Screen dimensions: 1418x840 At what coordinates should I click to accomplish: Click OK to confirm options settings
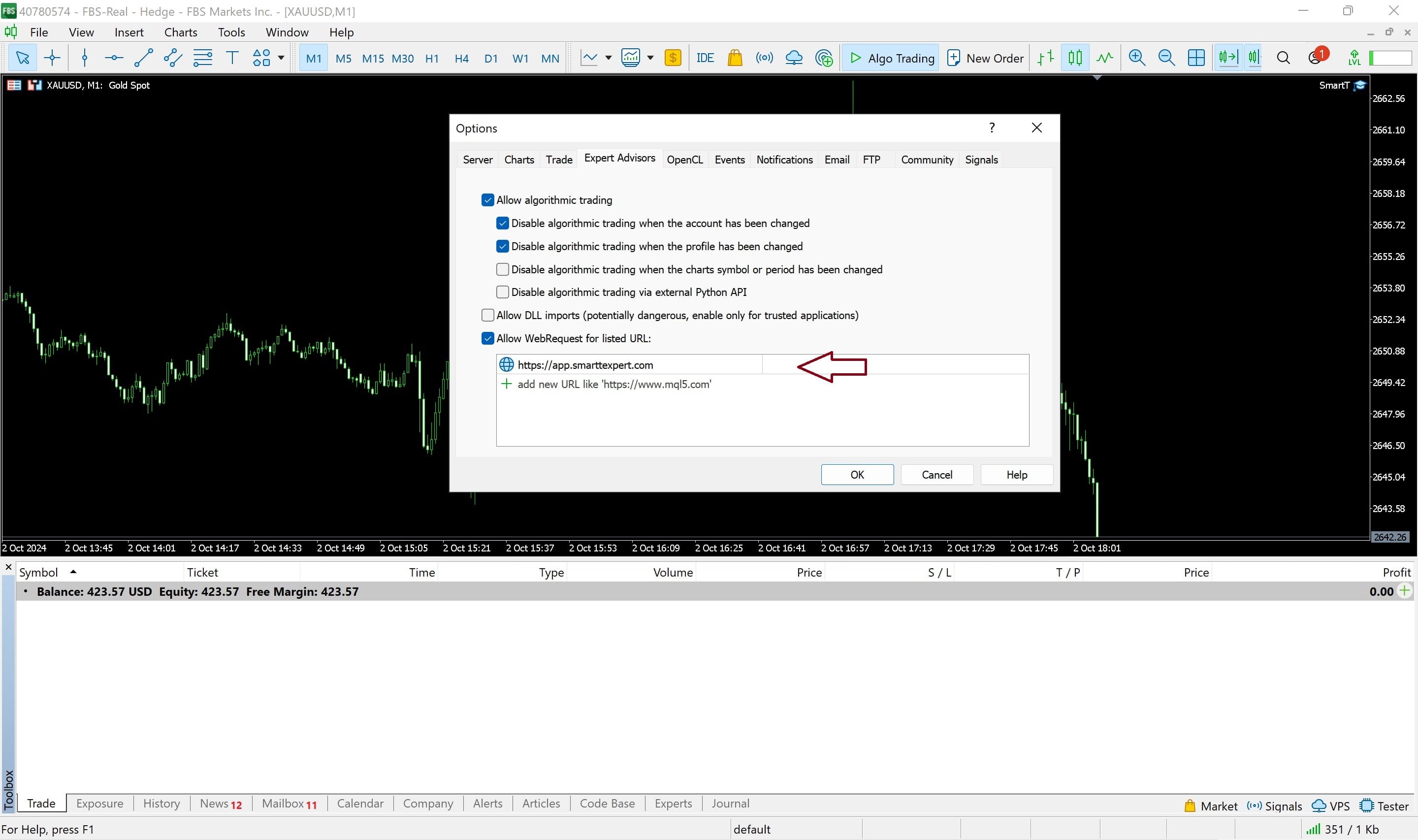click(857, 474)
